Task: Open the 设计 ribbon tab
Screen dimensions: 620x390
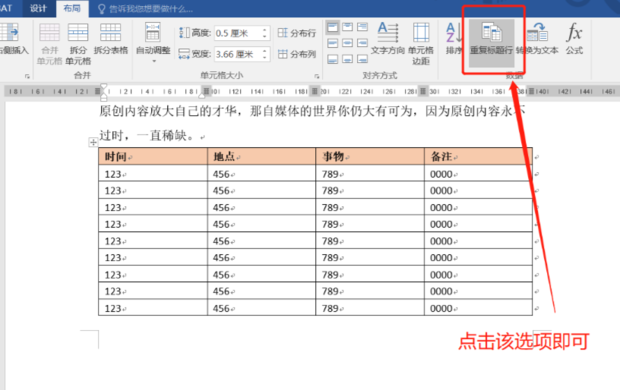Action: pyautogui.click(x=38, y=8)
